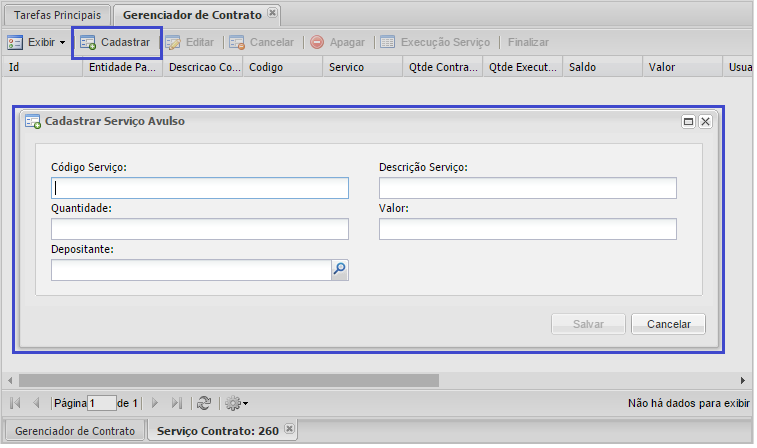The height and width of the screenshot is (448, 757).
Task: Maximize the Cadastrar Serviço Avulso dialog
Action: (688, 122)
